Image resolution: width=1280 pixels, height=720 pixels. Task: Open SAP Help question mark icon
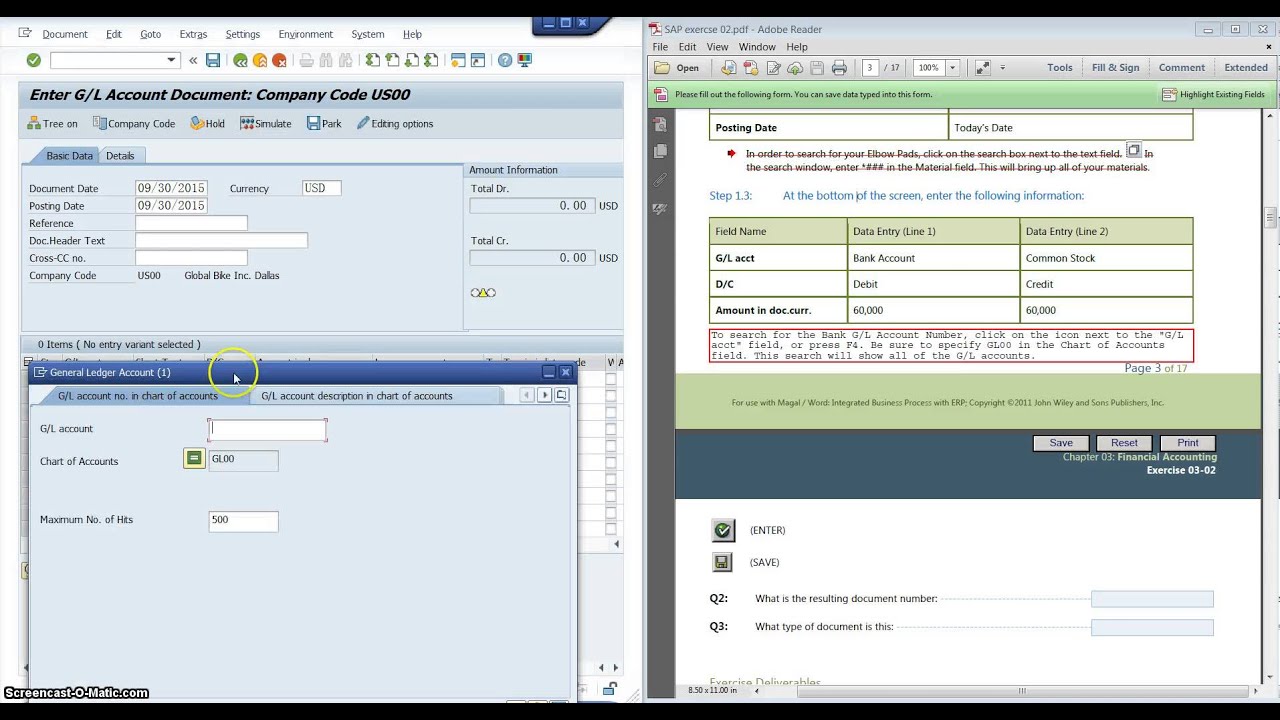coord(505,61)
